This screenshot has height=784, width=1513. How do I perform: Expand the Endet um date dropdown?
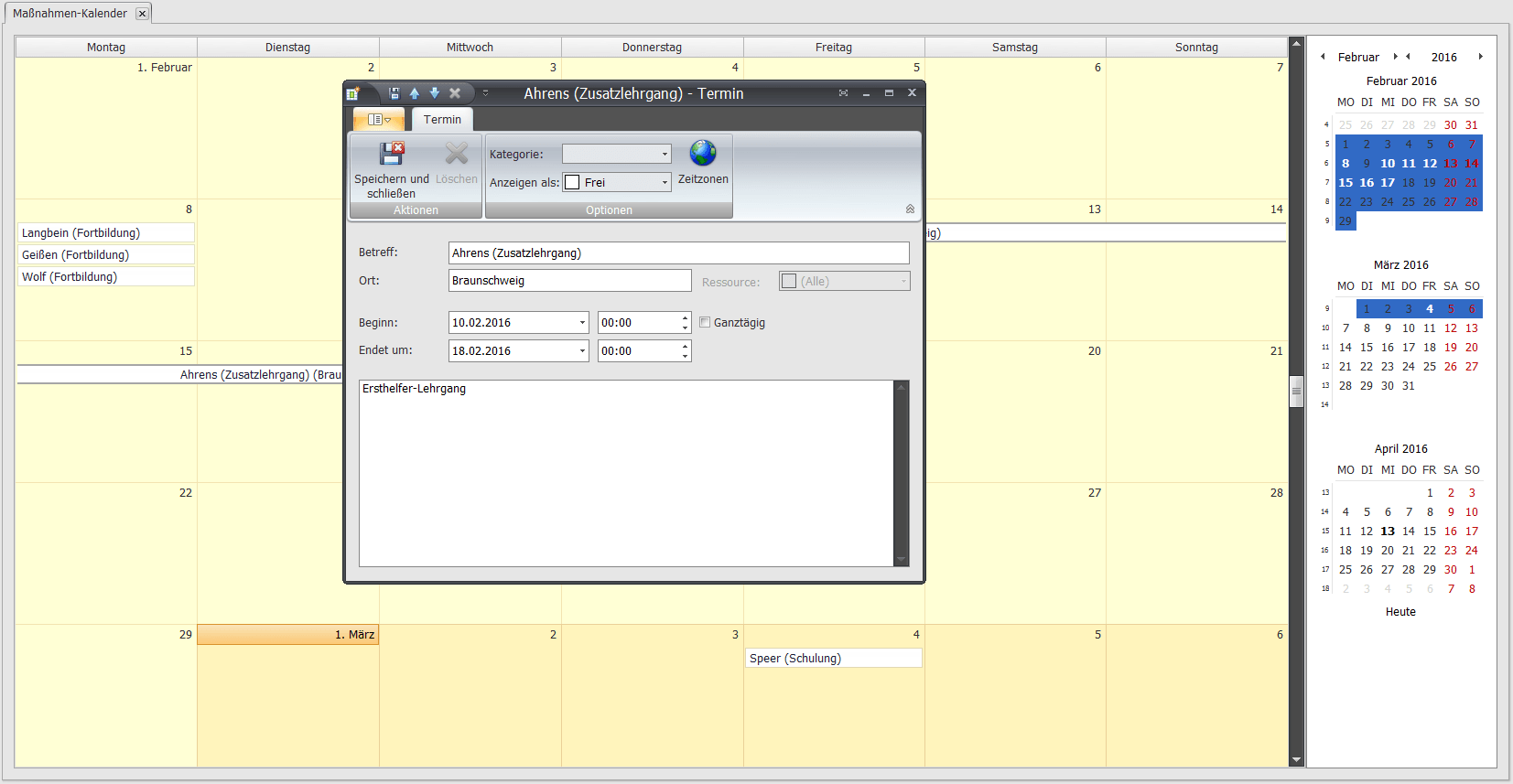tap(582, 351)
